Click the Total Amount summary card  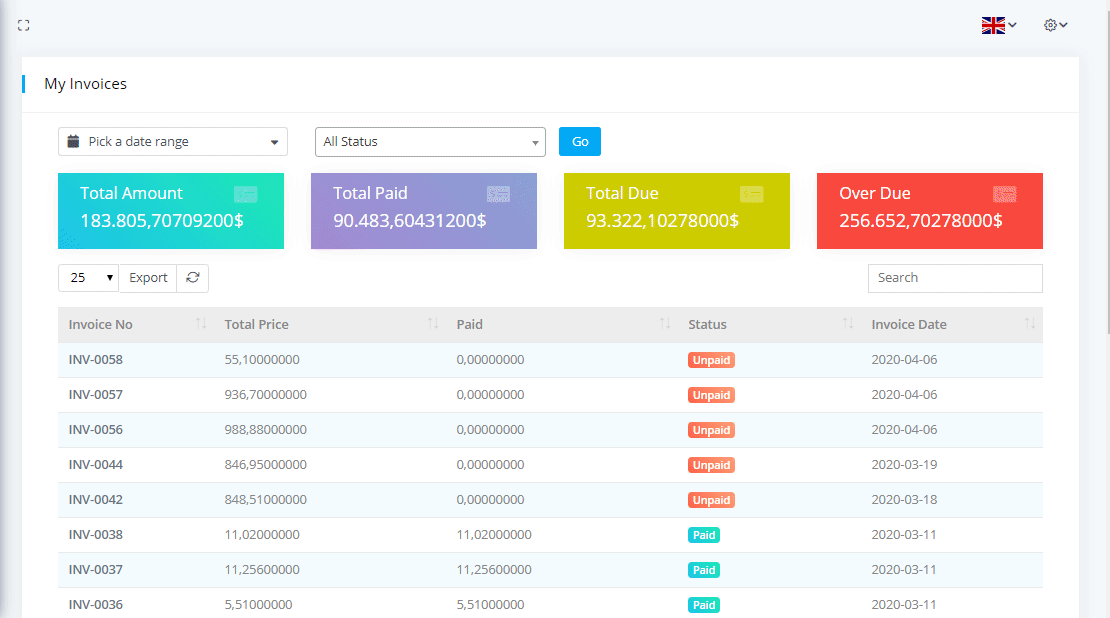click(171, 211)
